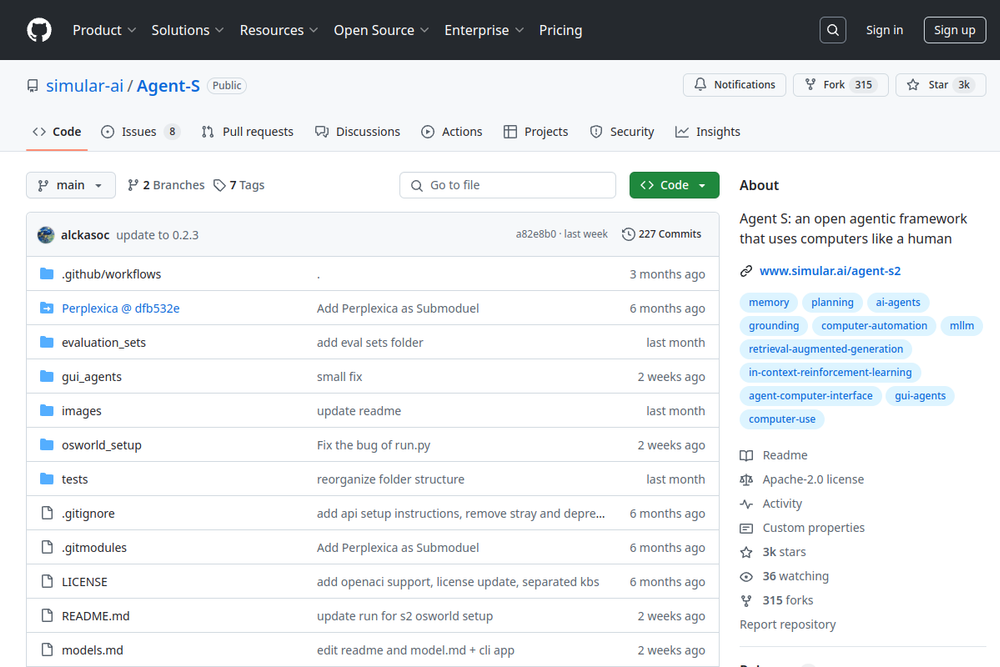This screenshot has width=1000, height=667.
Task: Click the osworld_setup folder icon
Action: click(47, 444)
